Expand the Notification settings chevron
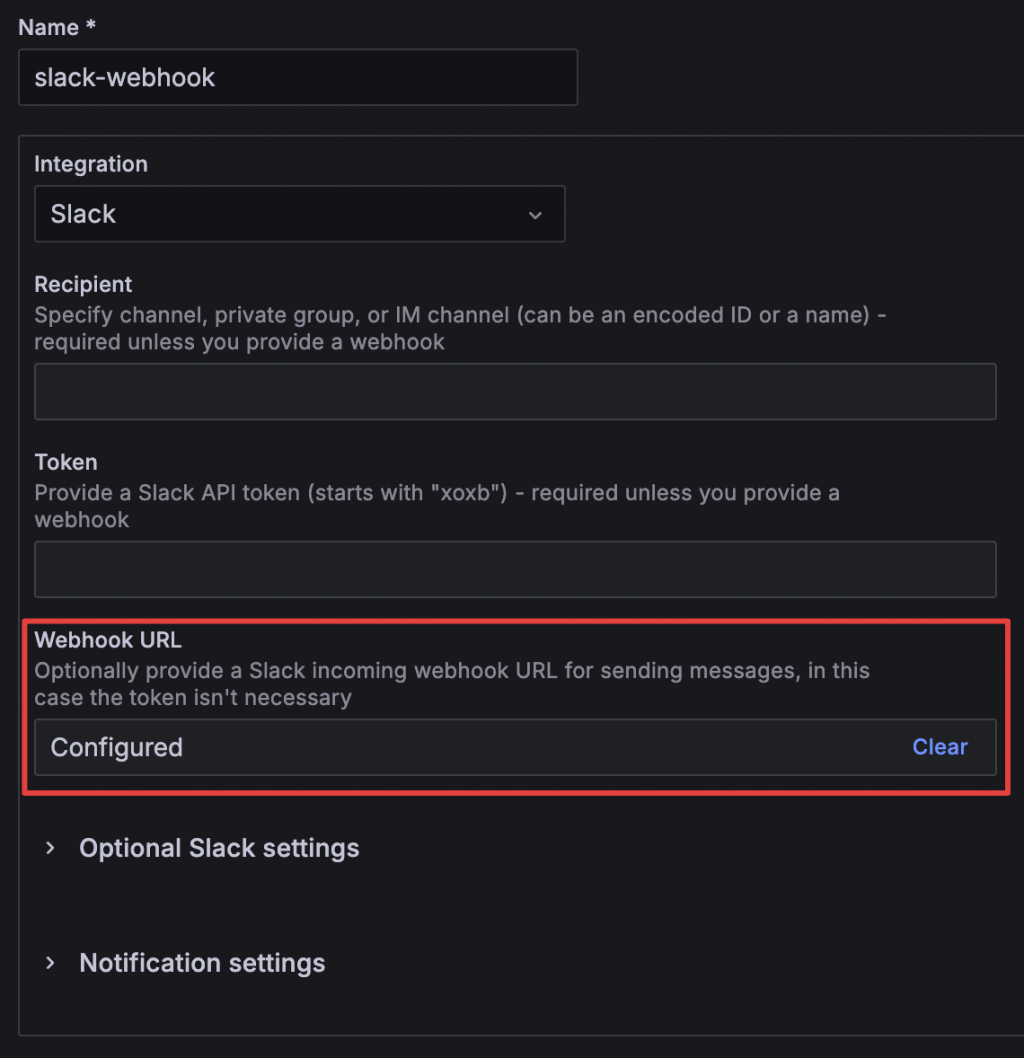Screen dimensions: 1024x1058 coord(50,964)
